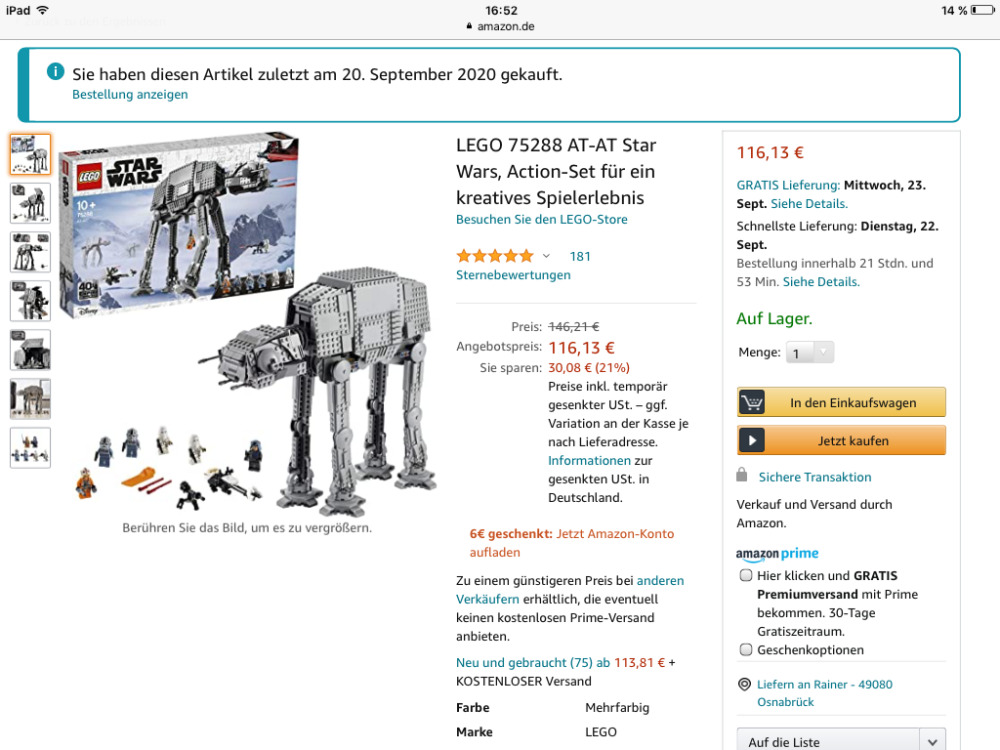Screen dimensions: 1000x750
Task: Click the play arrow icon on Jetzt kaufen
Action: point(752,441)
